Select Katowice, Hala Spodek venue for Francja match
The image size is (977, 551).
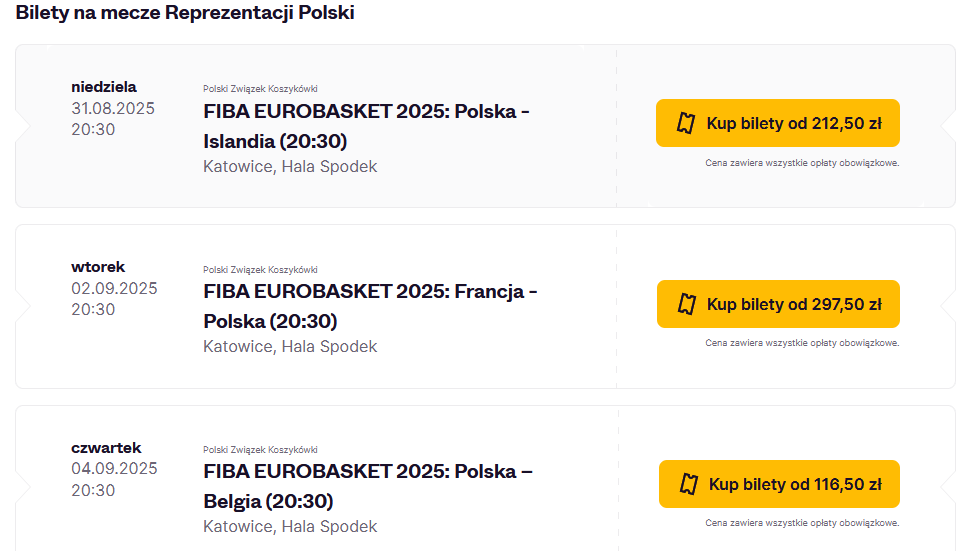point(290,346)
